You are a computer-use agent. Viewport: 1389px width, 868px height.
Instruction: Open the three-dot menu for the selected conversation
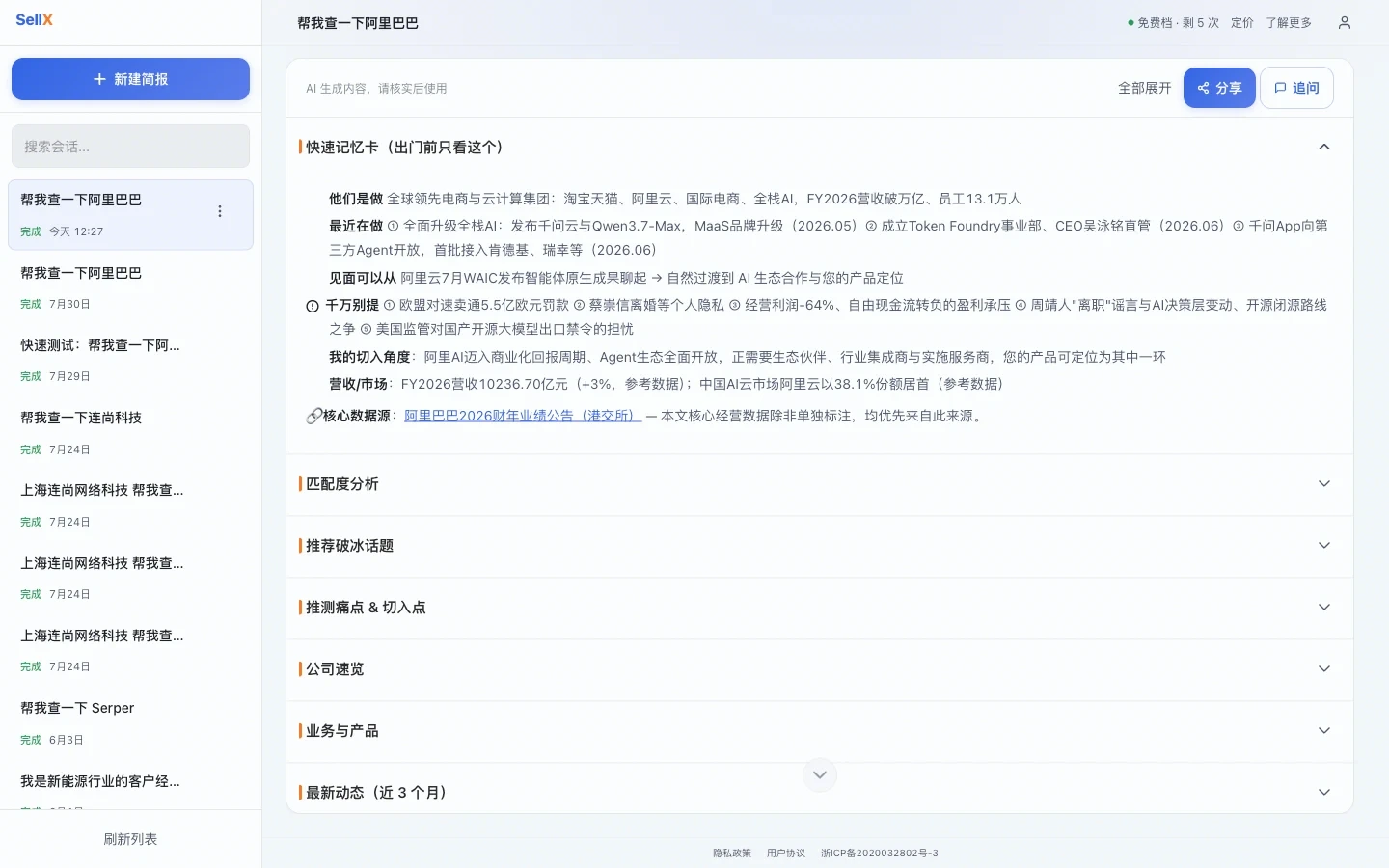click(220, 211)
